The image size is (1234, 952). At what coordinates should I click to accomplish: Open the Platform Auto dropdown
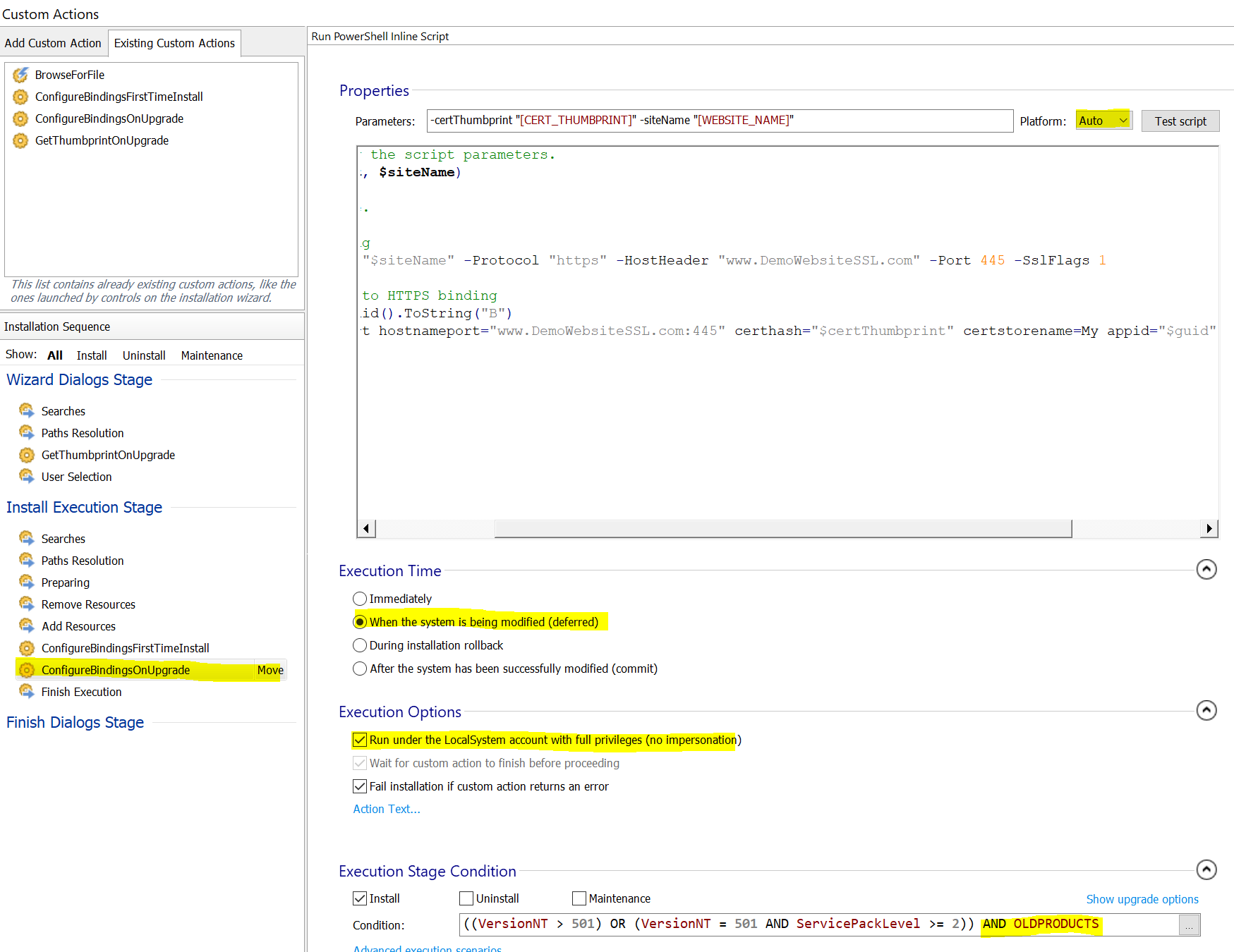[1104, 121]
